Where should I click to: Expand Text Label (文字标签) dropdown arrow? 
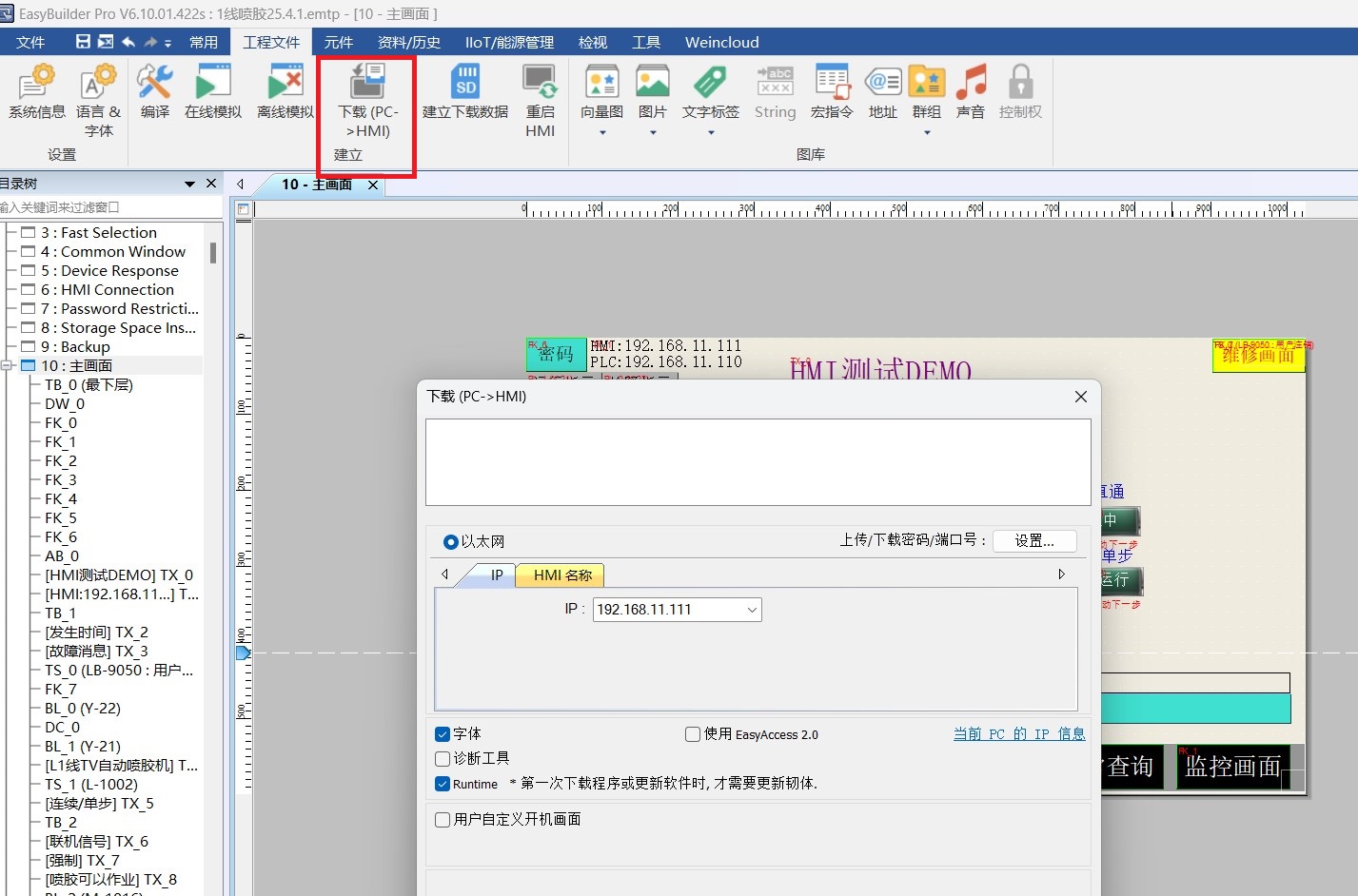tap(711, 133)
